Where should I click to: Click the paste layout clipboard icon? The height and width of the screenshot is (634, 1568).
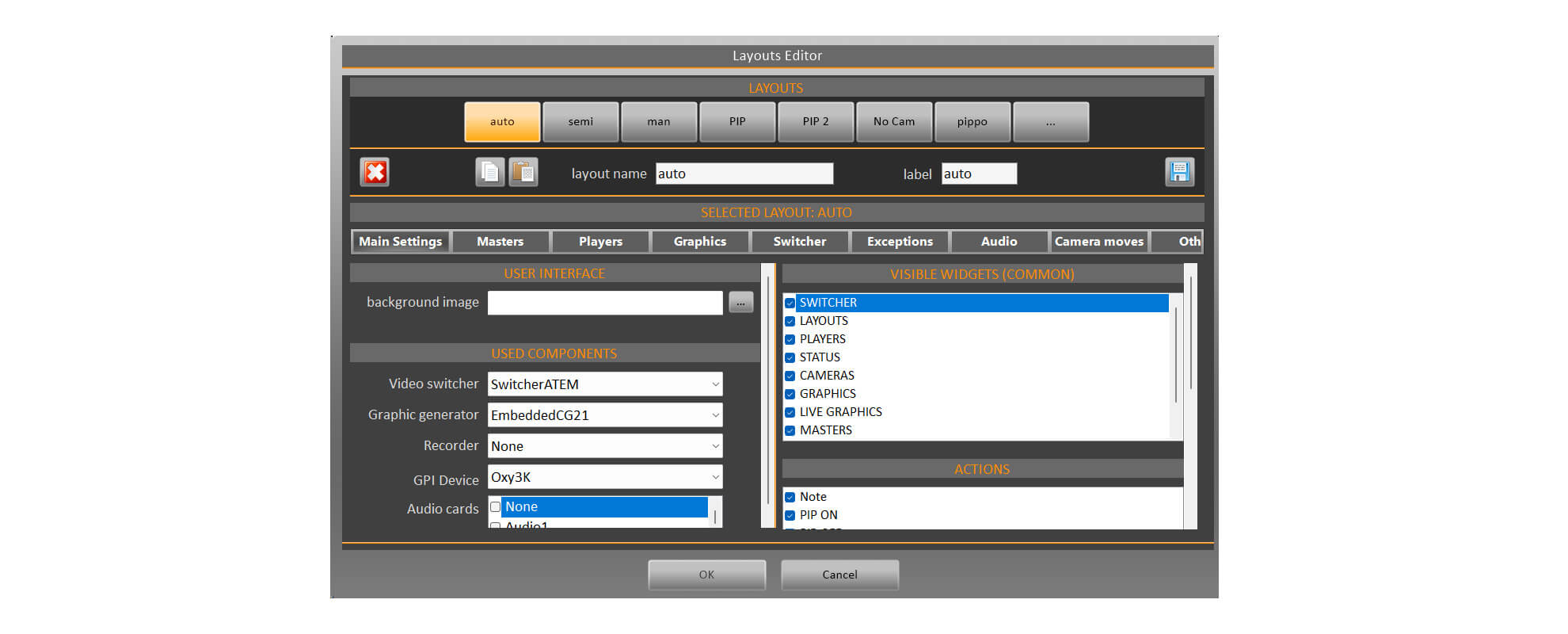coord(523,172)
